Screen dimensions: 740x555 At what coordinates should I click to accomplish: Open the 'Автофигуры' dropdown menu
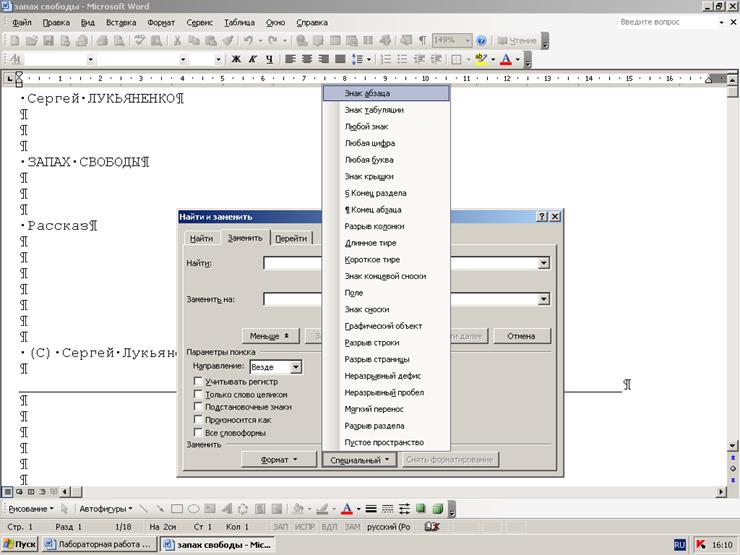(x=106, y=508)
